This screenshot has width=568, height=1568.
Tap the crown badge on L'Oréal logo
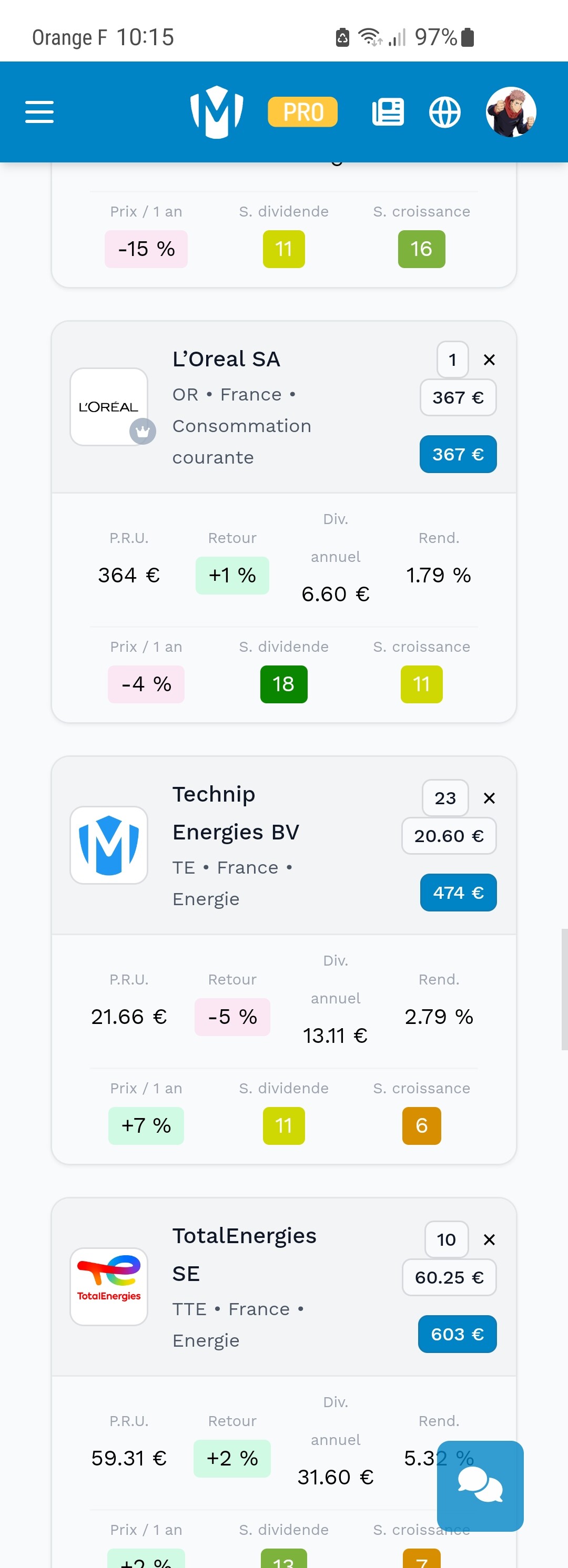[143, 432]
